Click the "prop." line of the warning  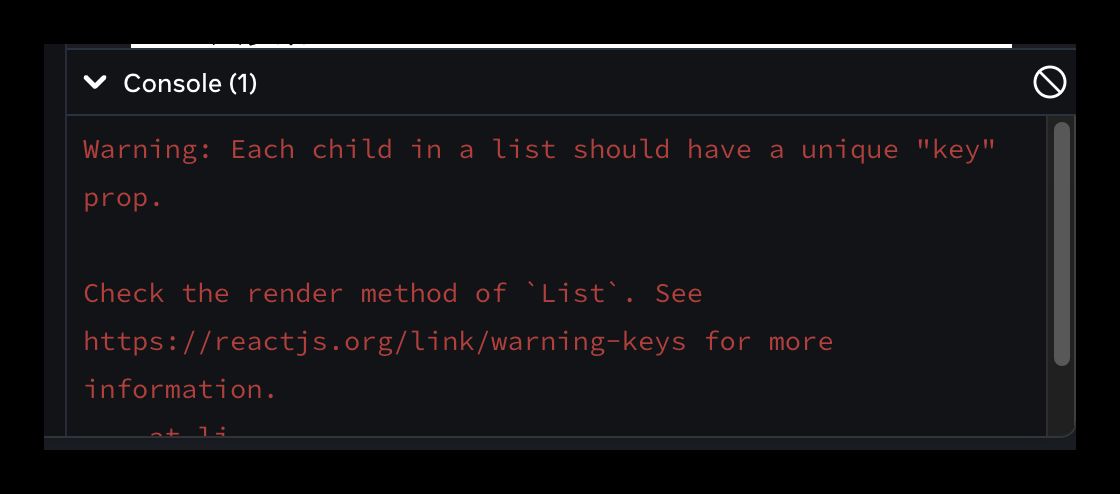click(122, 198)
